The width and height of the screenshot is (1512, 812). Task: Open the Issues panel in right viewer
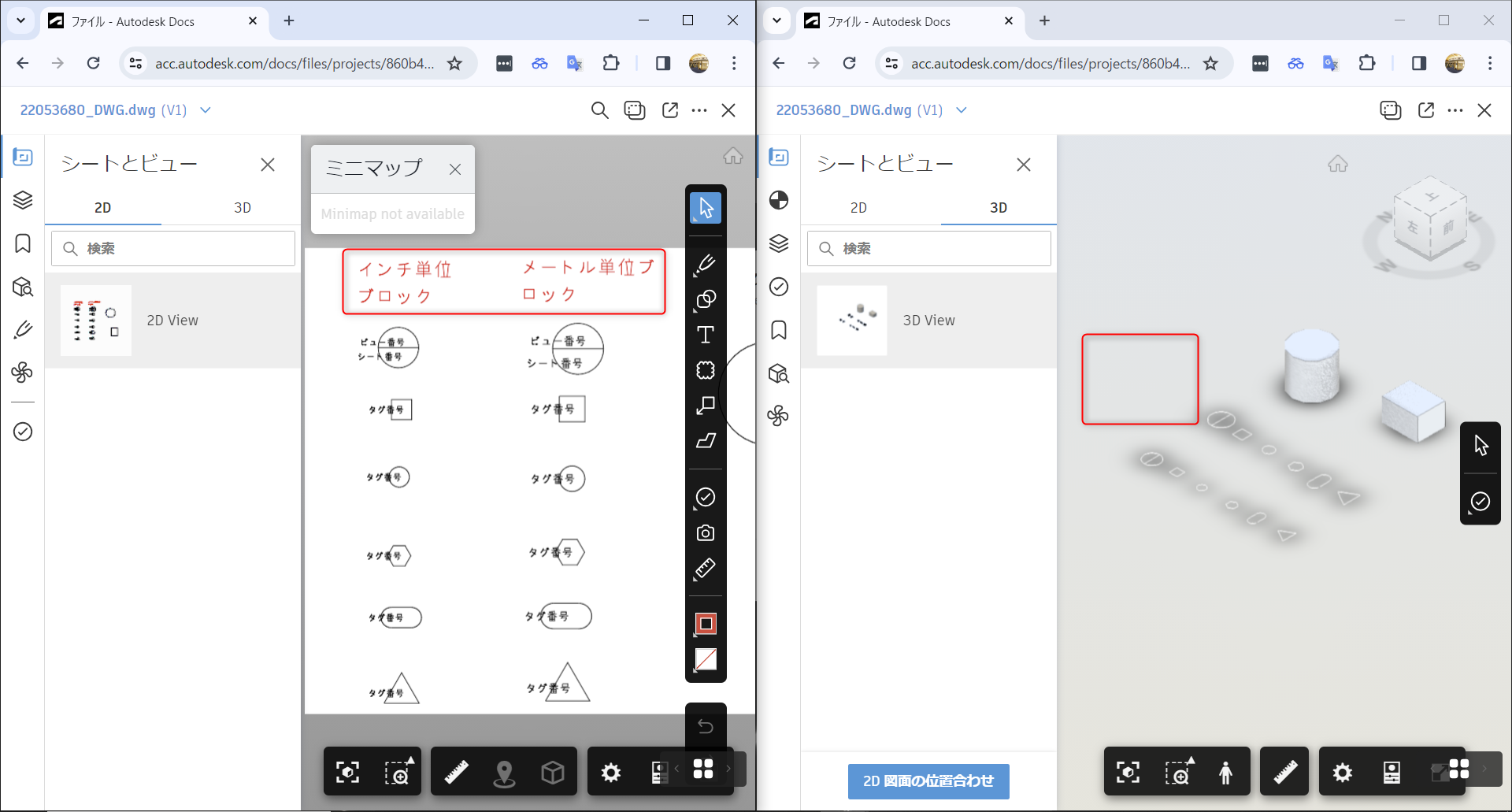(780, 287)
